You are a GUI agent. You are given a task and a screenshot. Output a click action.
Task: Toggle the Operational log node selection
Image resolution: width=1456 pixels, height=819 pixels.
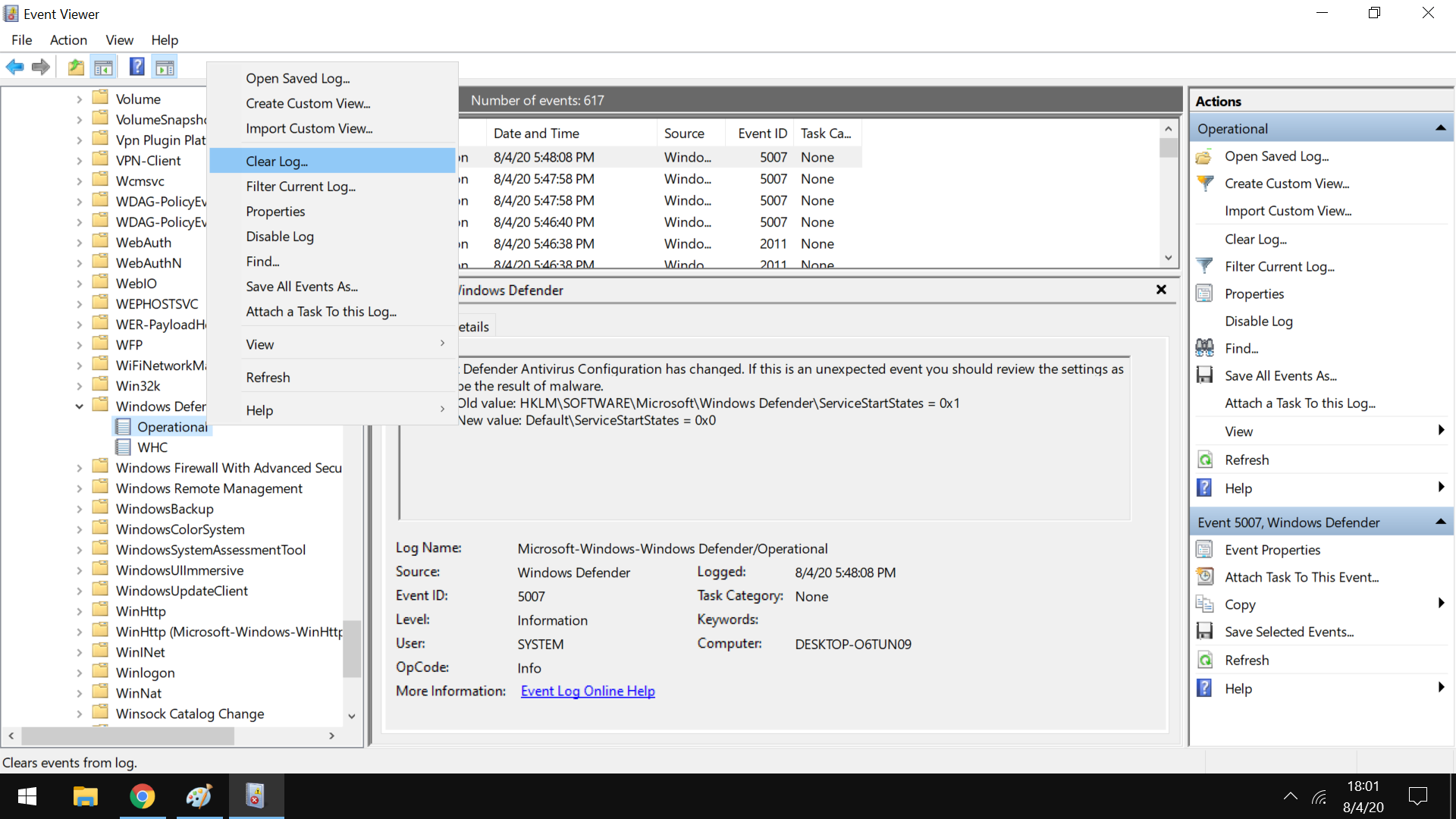[x=173, y=426]
